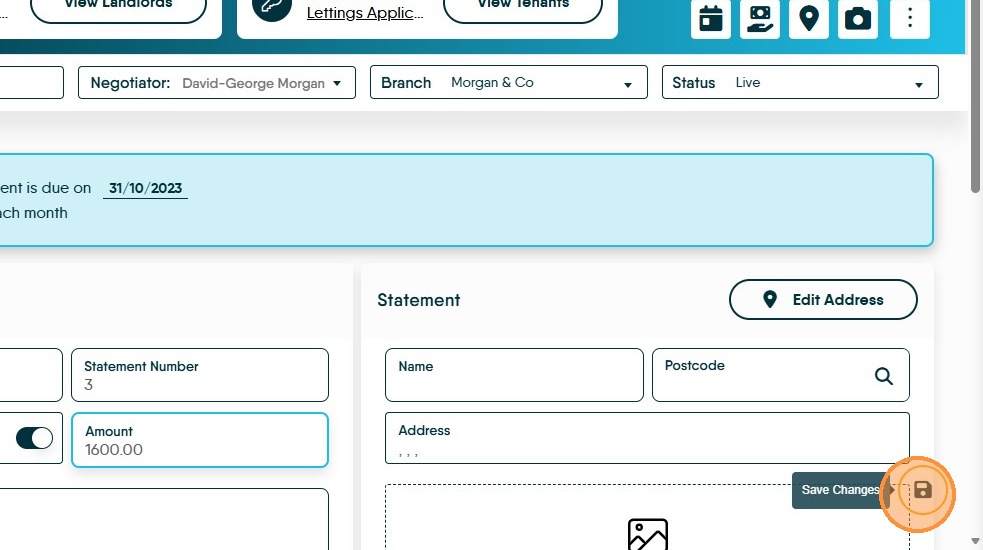
Task: Click the 31/10/2023 due date field
Action: [x=145, y=188]
